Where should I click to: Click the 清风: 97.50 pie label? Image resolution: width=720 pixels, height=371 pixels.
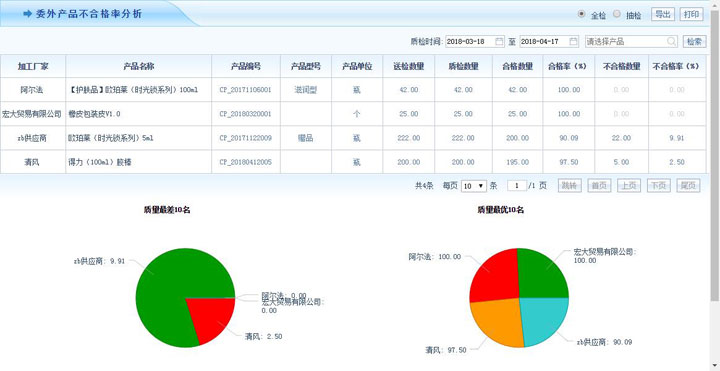click(445, 350)
